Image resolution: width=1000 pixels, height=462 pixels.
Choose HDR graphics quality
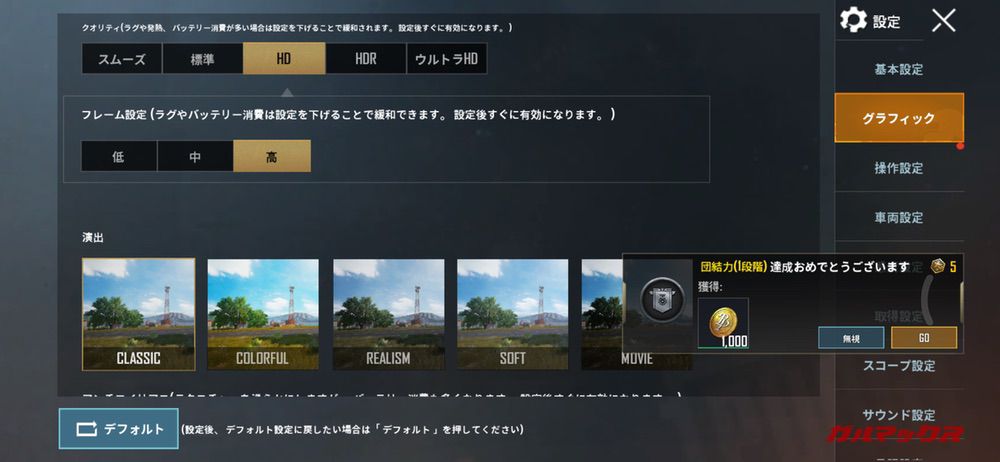point(366,59)
